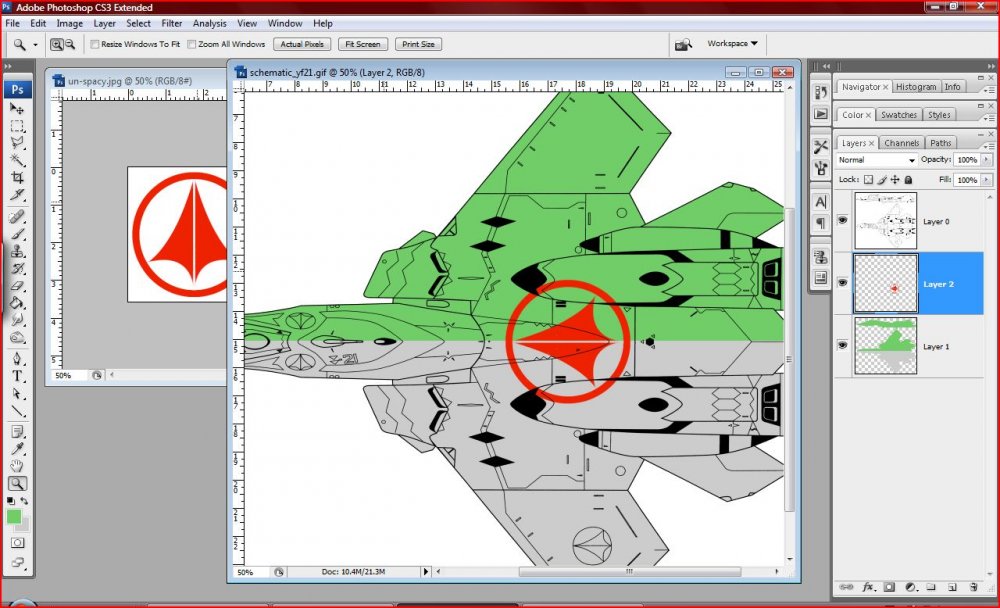Select the Rectangular Marquee tool
The width and height of the screenshot is (1000, 608).
coord(17,126)
